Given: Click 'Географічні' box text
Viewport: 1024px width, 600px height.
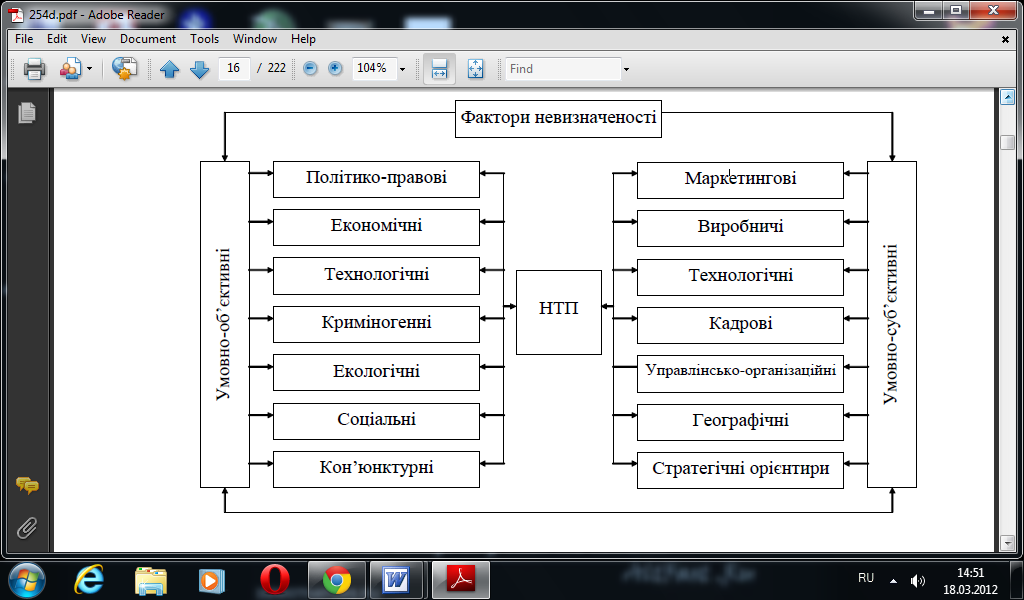Looking at the screenshot, I should (x=741, y=420).
